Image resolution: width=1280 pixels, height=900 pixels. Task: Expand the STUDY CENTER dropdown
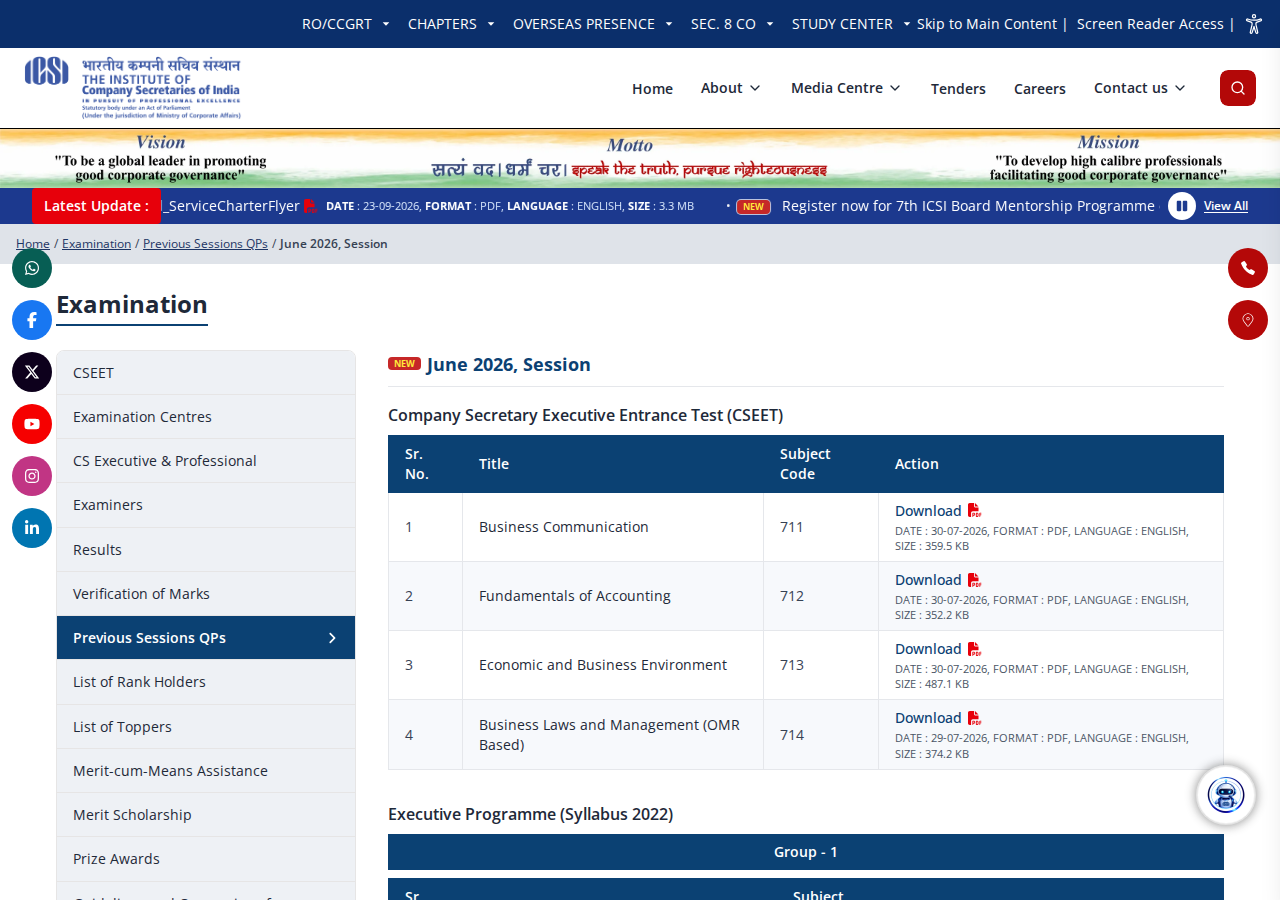pyautogui.click(x=851, y=24)
